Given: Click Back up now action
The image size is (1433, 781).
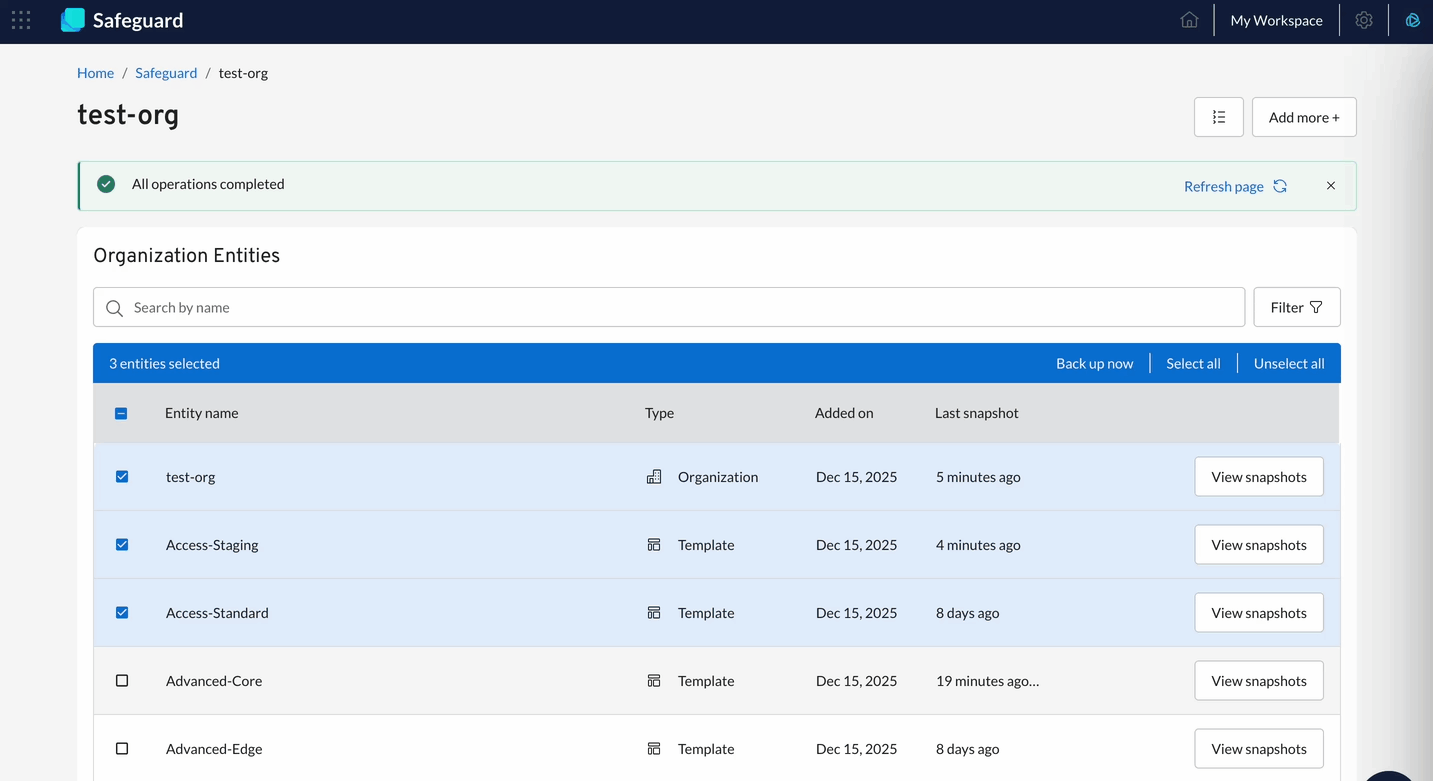Looking at the screenshot, I should [1094, 363].
